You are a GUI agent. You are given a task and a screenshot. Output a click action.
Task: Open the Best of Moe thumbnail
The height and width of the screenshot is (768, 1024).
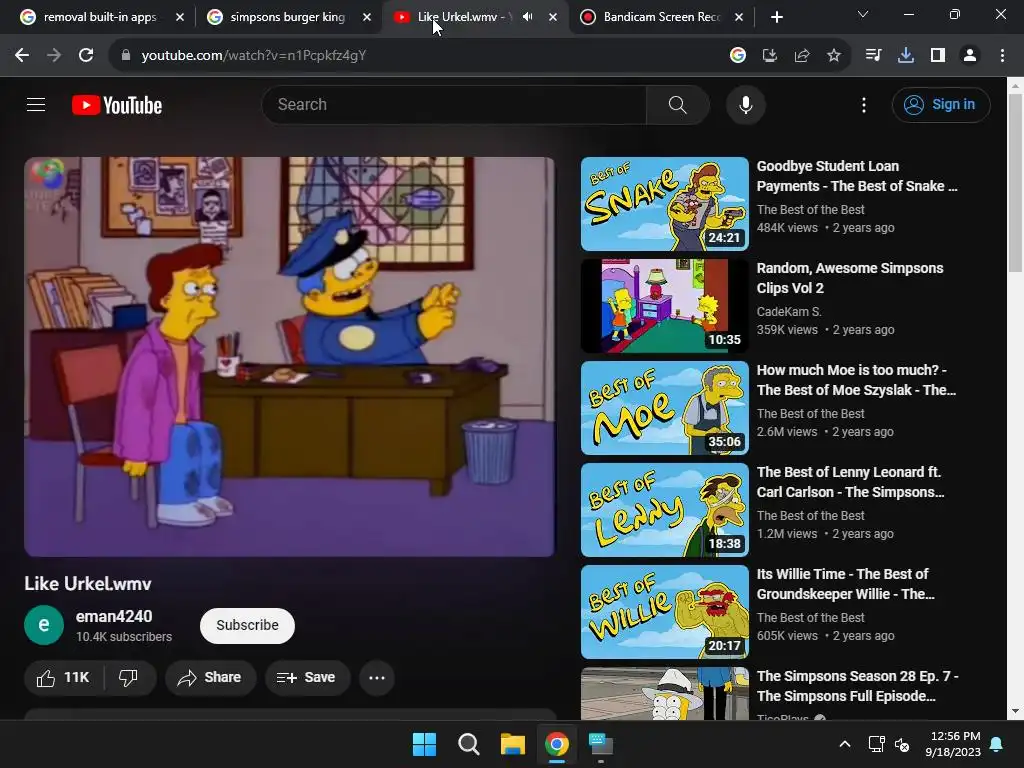point(664,408)
